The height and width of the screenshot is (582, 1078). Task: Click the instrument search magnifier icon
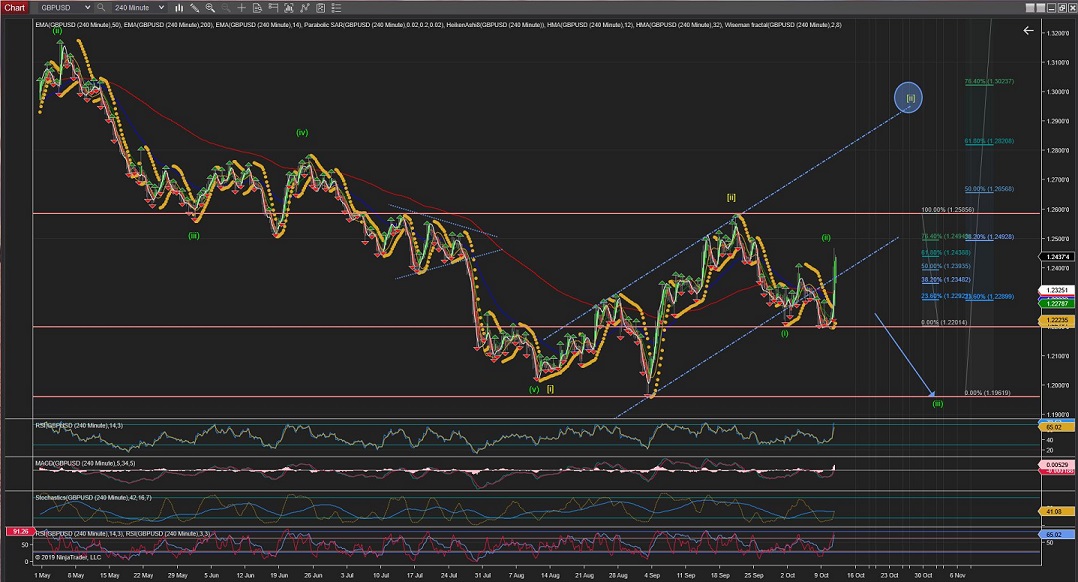(101, 7)
